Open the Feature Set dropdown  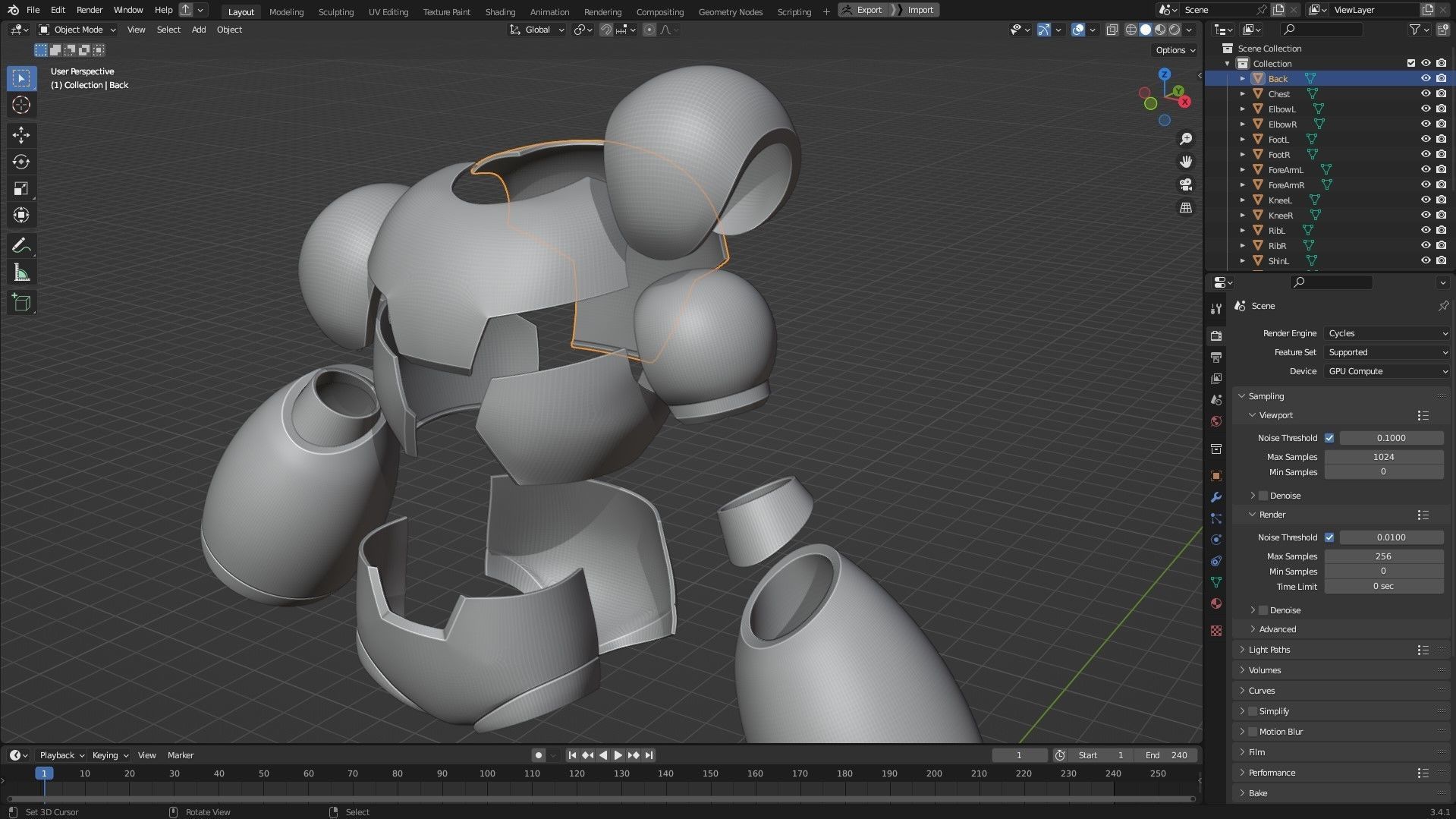[1387, 352]
